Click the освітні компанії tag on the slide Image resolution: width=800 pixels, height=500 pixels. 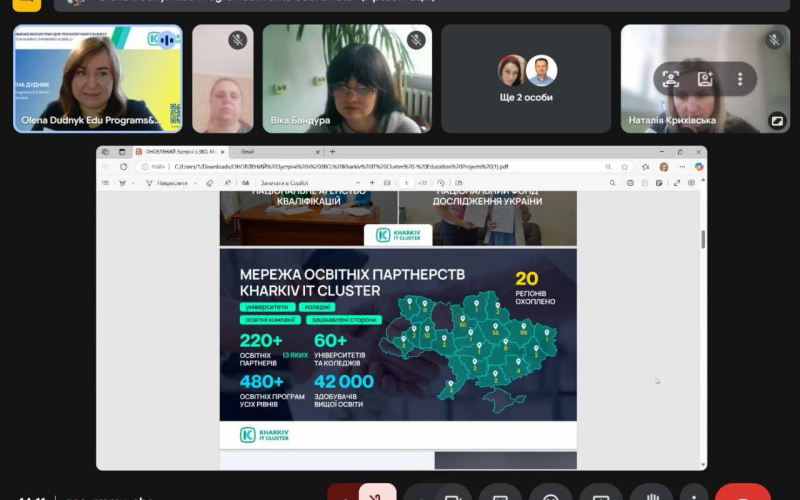[x=270, y=320]
